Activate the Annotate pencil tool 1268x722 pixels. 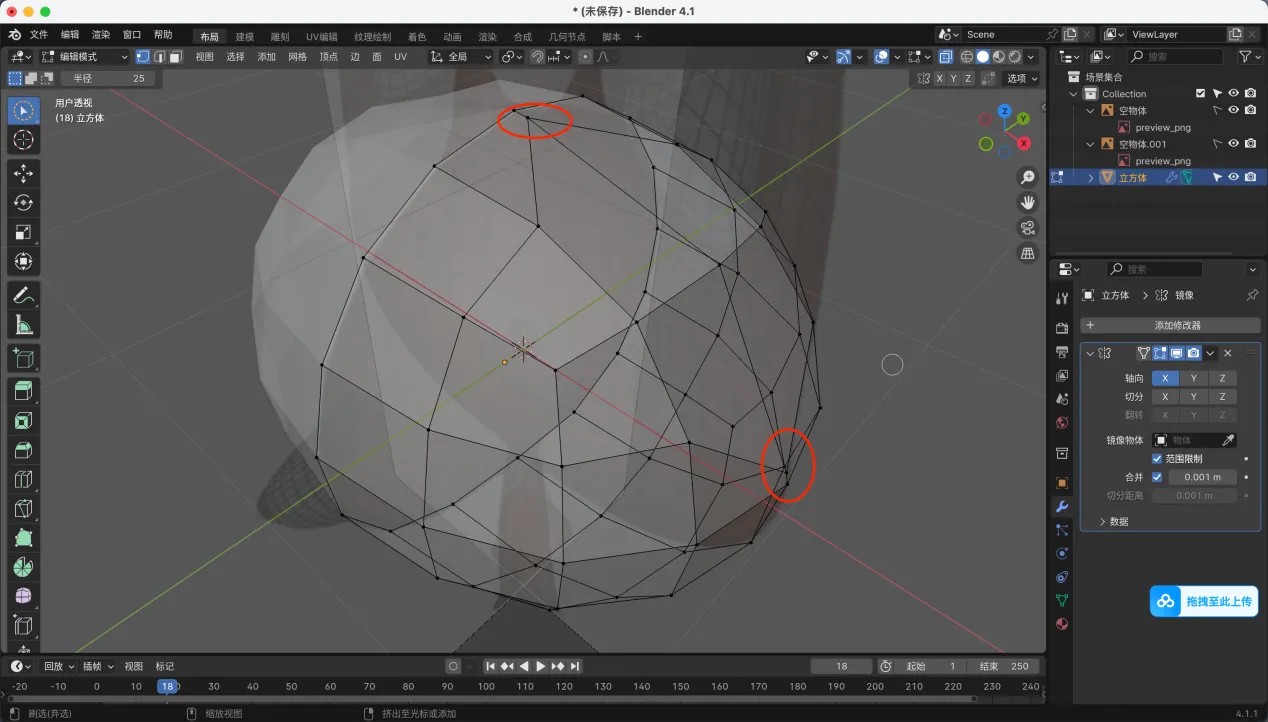point(24,295)
